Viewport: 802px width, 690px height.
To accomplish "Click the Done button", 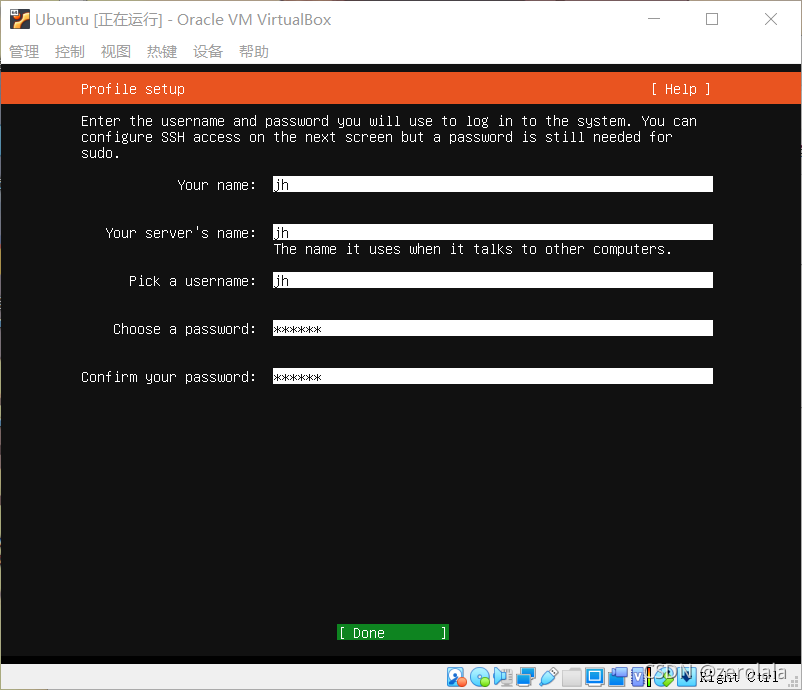I will click(393, 633).
